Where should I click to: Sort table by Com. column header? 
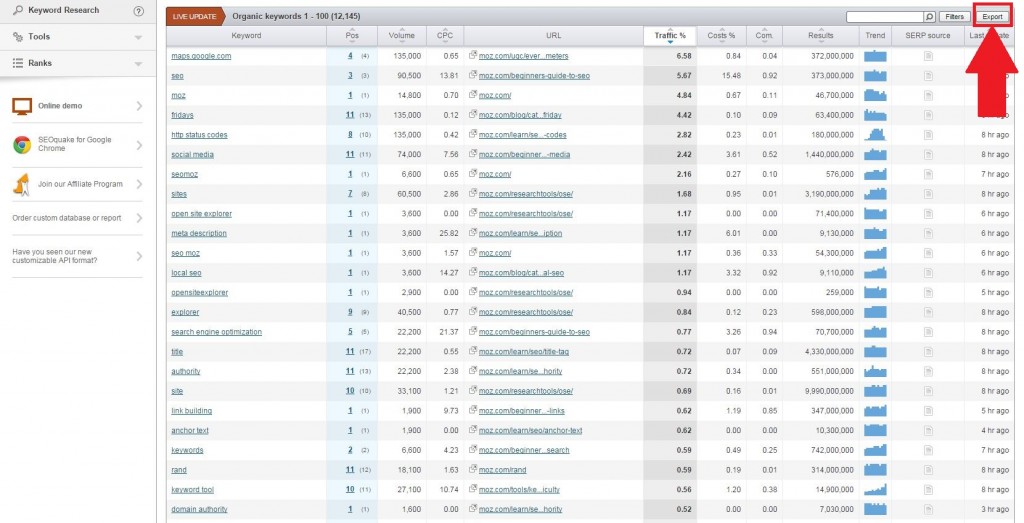click(764, 35)
